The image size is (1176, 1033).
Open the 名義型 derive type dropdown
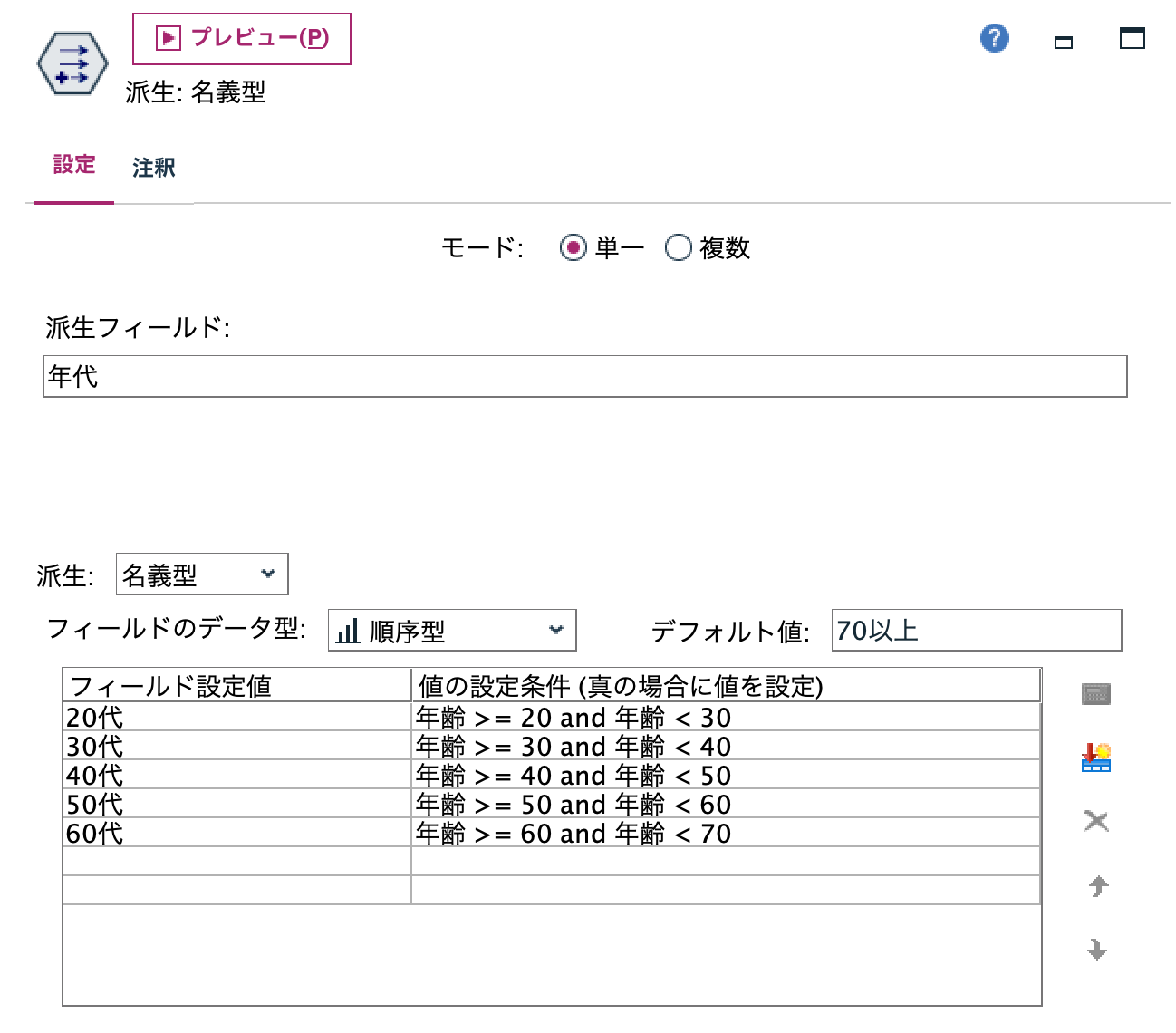pyautogui.click(x=199, y=574)
